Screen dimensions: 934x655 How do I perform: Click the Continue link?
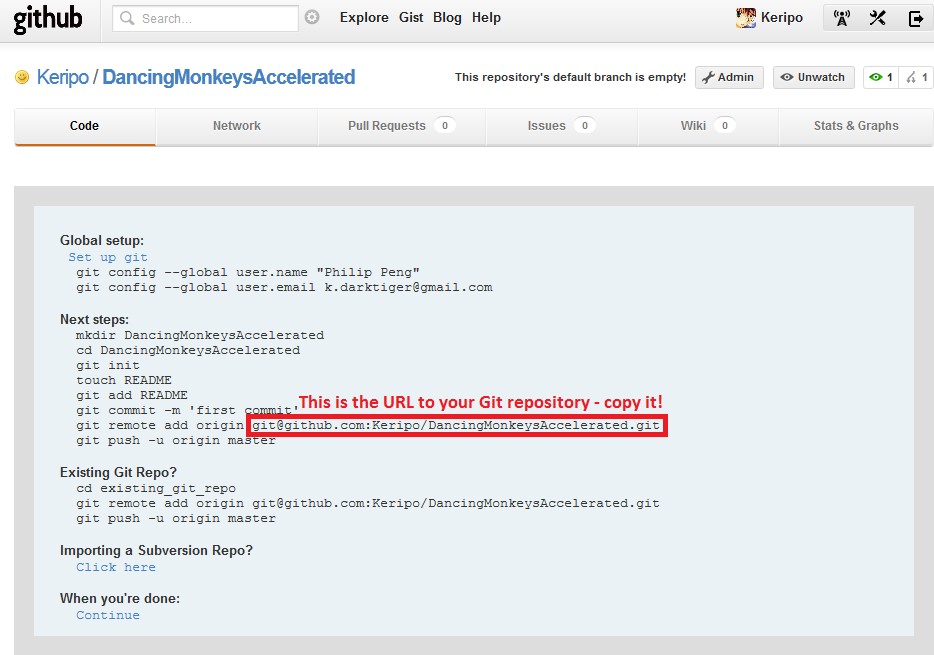108,616
